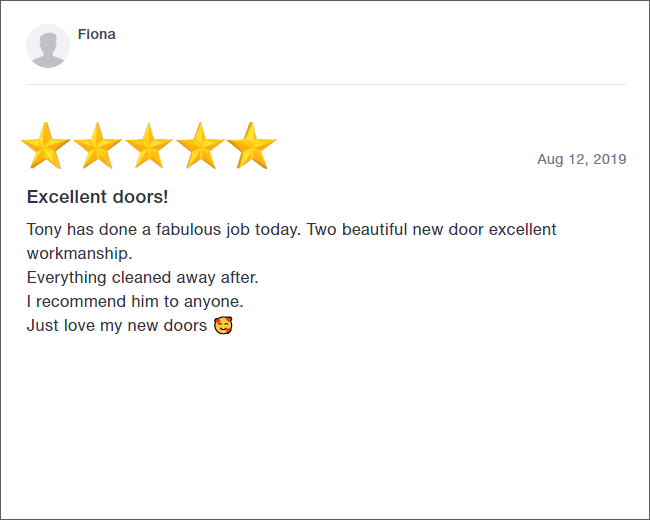
Task: Click the word "Tony" in the review
Action: point(44,229)
